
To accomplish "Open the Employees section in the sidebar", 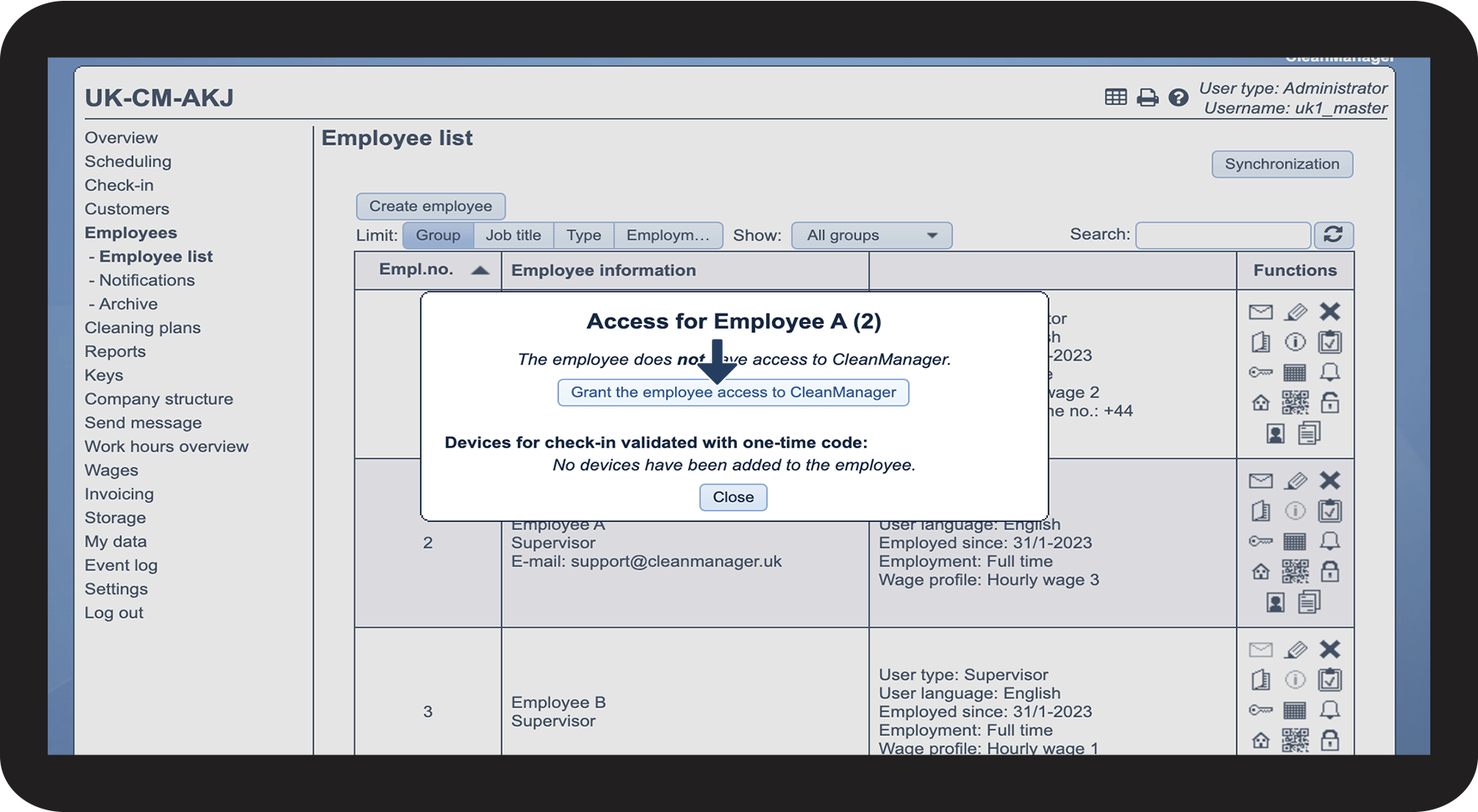I will coord(130,232).
